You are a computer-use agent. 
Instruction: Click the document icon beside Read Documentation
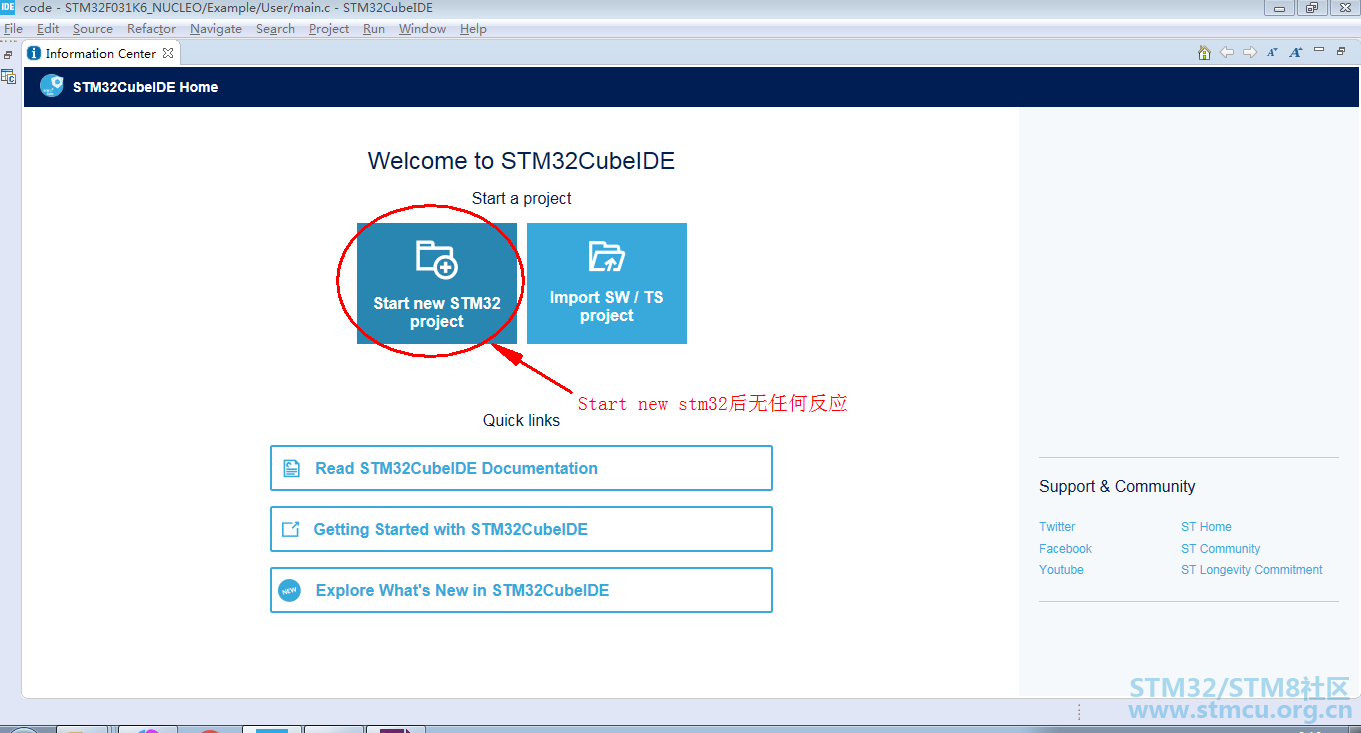[x=291, y=468]
